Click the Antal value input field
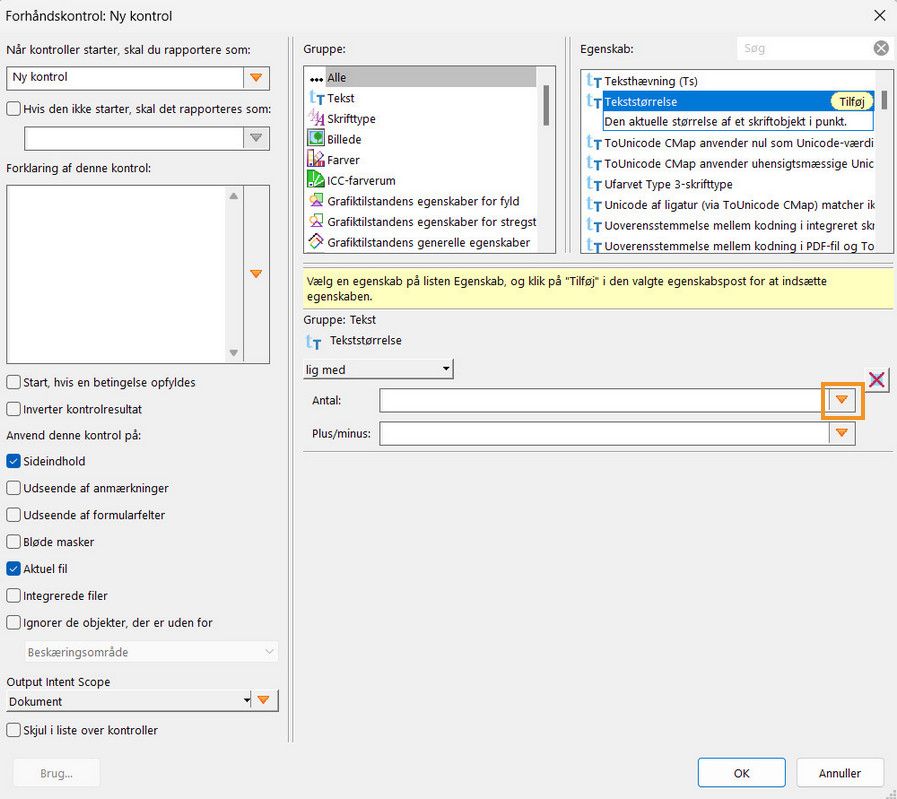The height and width of the screenshot is (799, 897). point(604,400)
